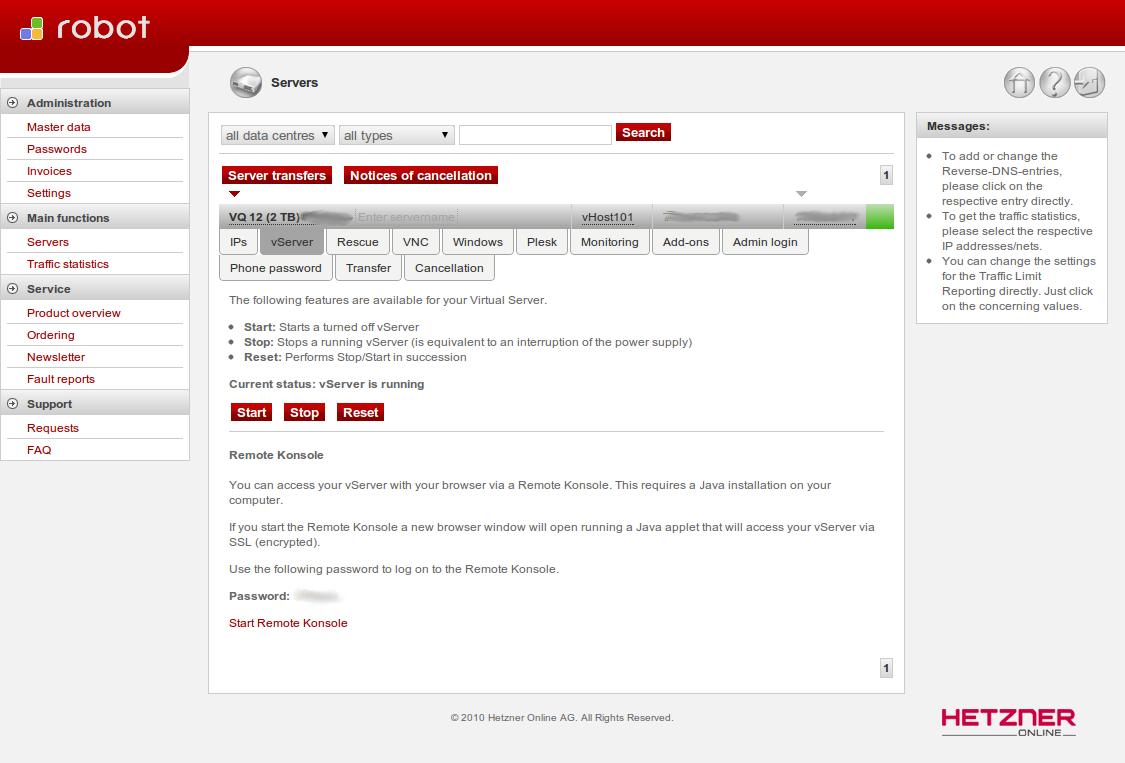The height and width of the screenshot is (763, 1125).
Task: Click the Servers page header icon
Action: coord(245,83)
